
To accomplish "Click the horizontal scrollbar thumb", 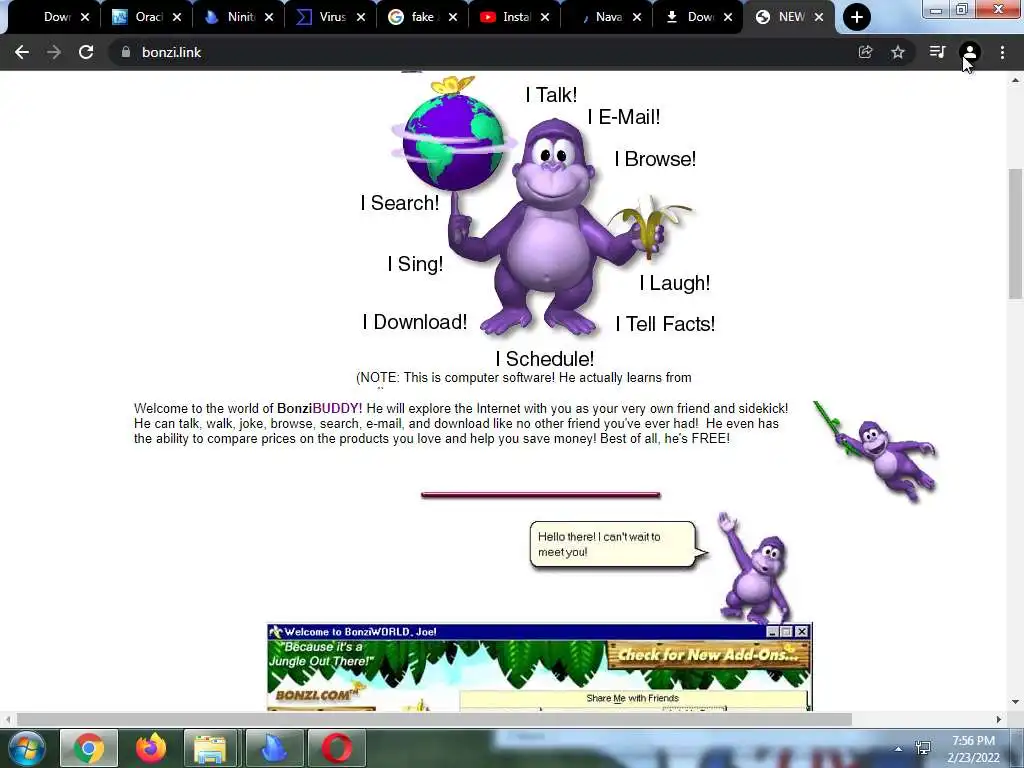I will tap(434, 719).
